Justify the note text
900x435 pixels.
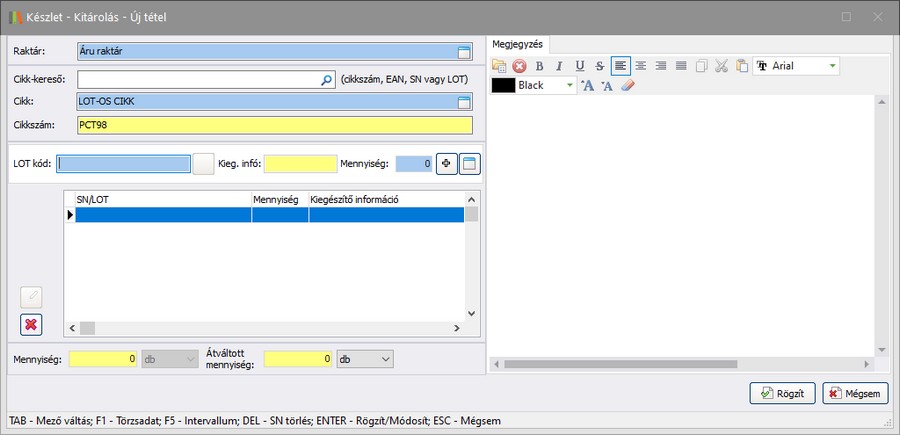(x=681, y=66)
